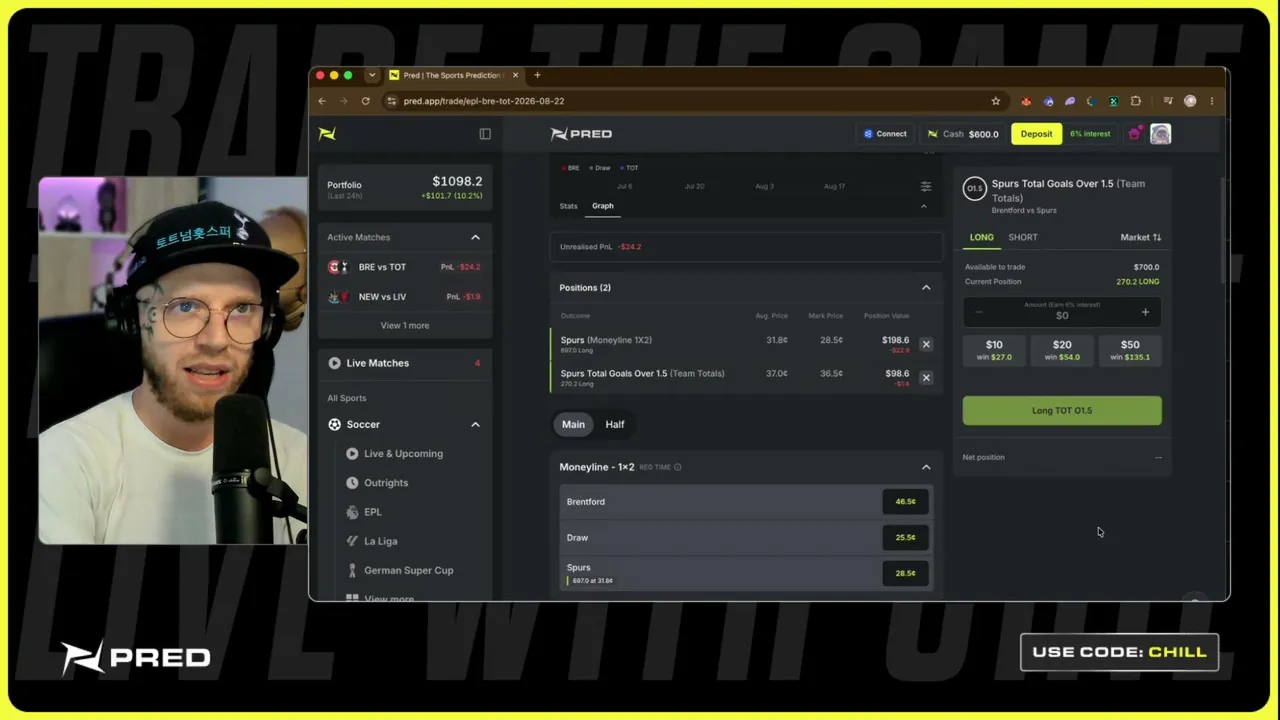Click the NEW vs LIV team crests

(x=338, y=297)
